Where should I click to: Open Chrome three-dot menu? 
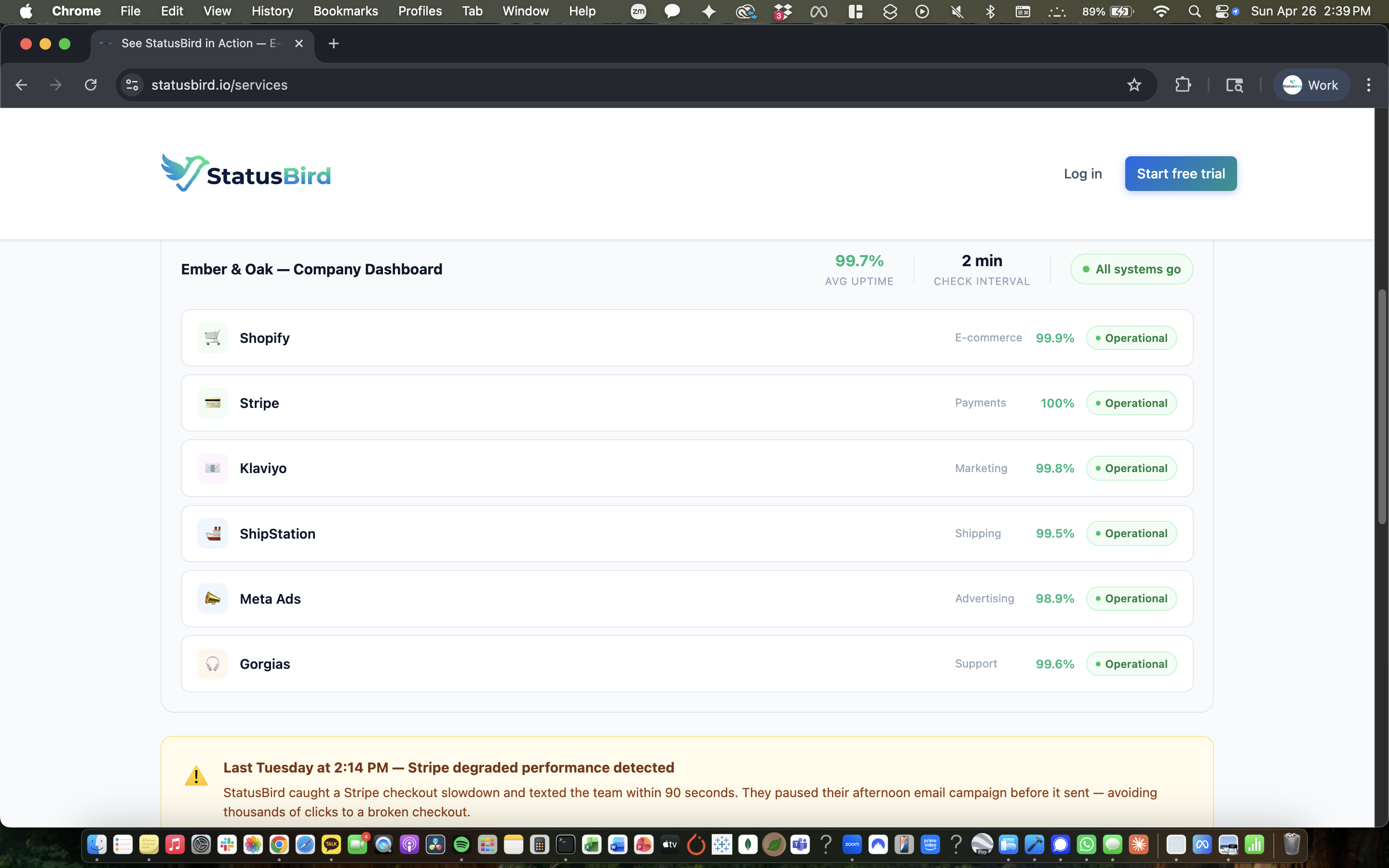click(1368, 85)
